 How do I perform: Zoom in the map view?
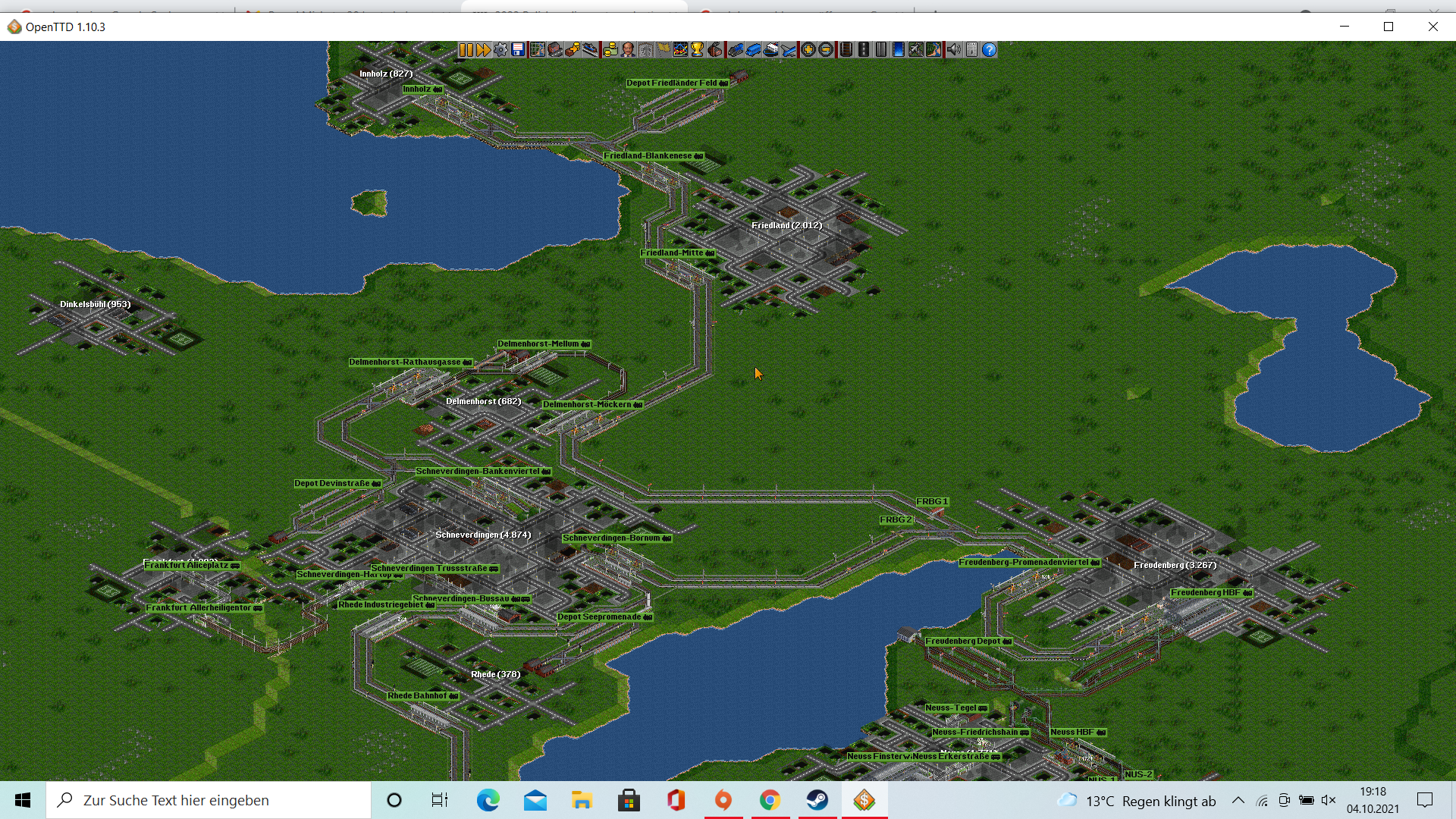pyautogui.click(x=808, y=50)
